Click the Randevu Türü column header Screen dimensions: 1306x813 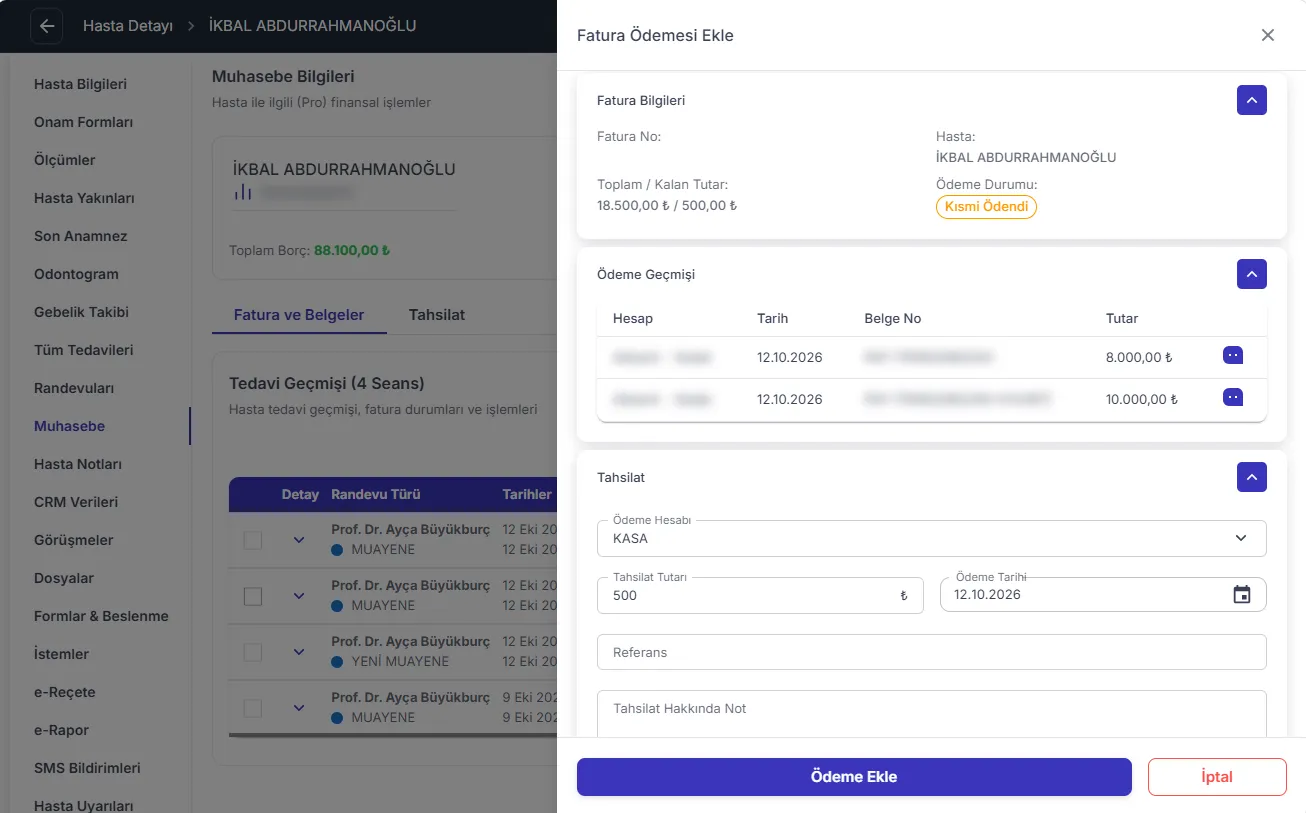click(x=376, y=494)
